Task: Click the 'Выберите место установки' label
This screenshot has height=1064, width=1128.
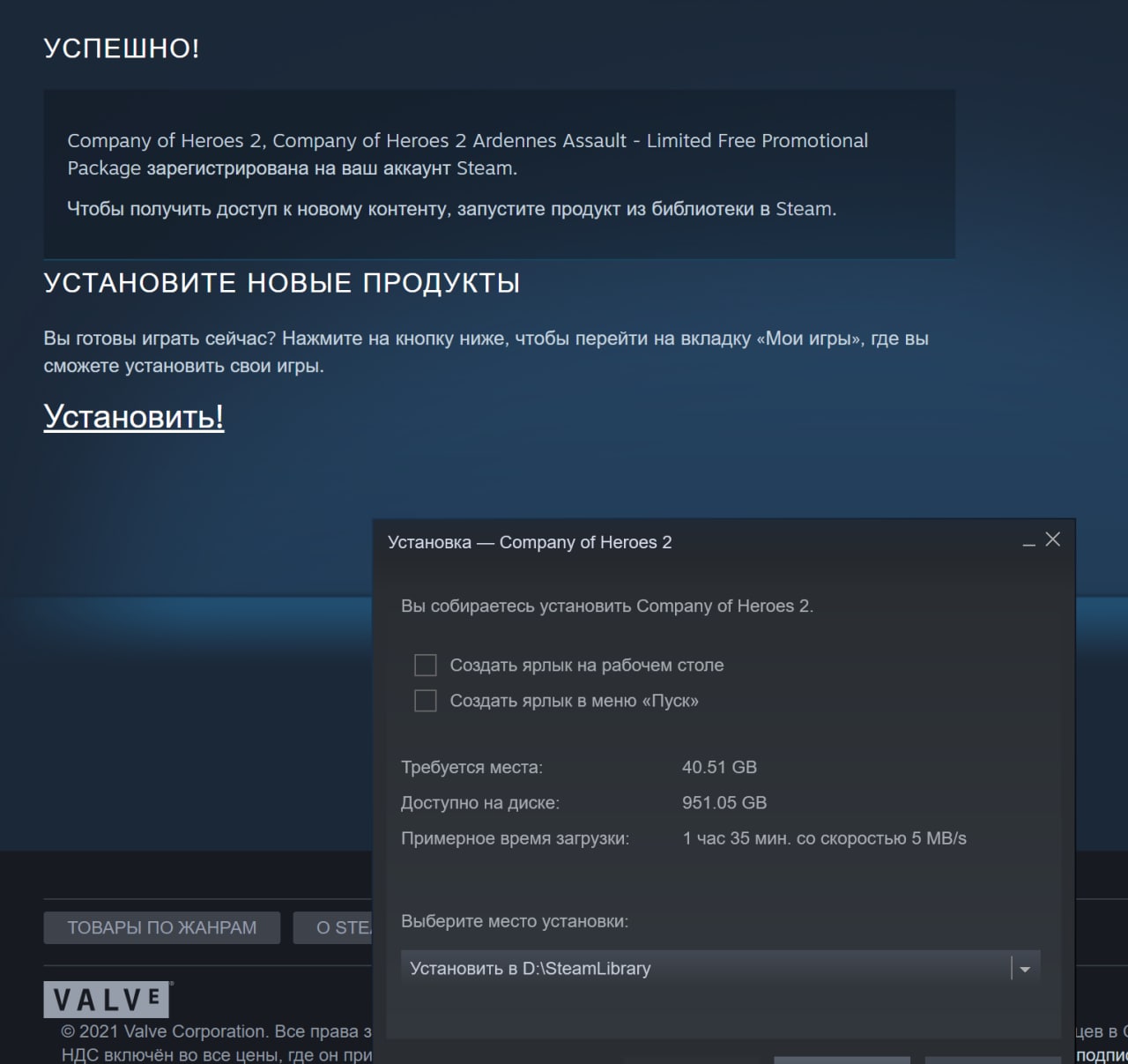Action: (515, 921)
